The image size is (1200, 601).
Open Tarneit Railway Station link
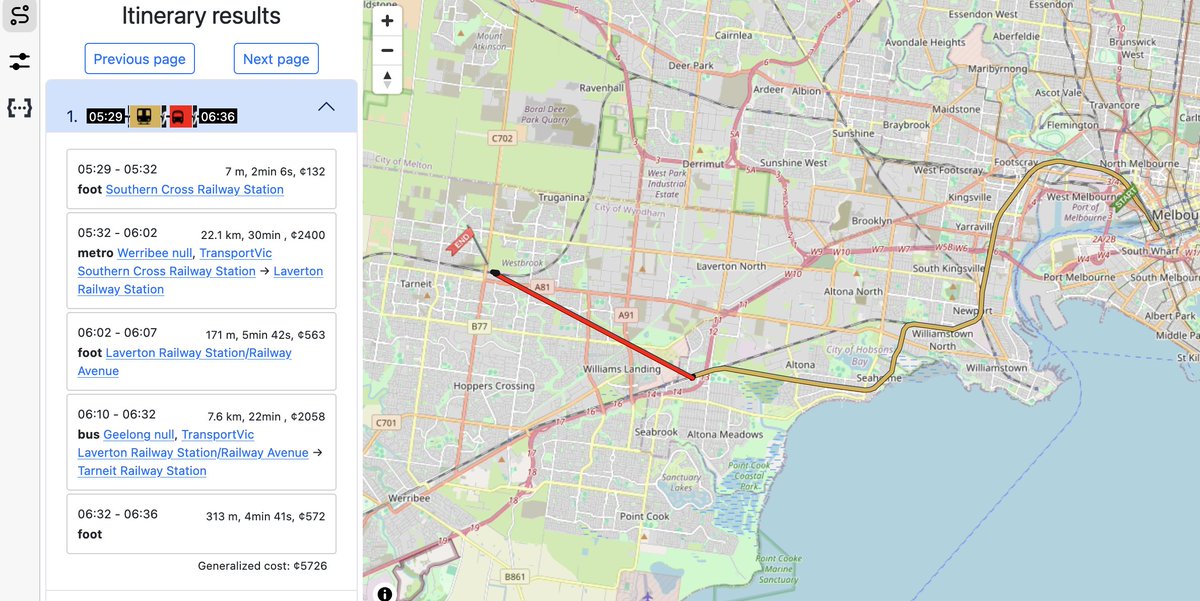tap(142, 470)
